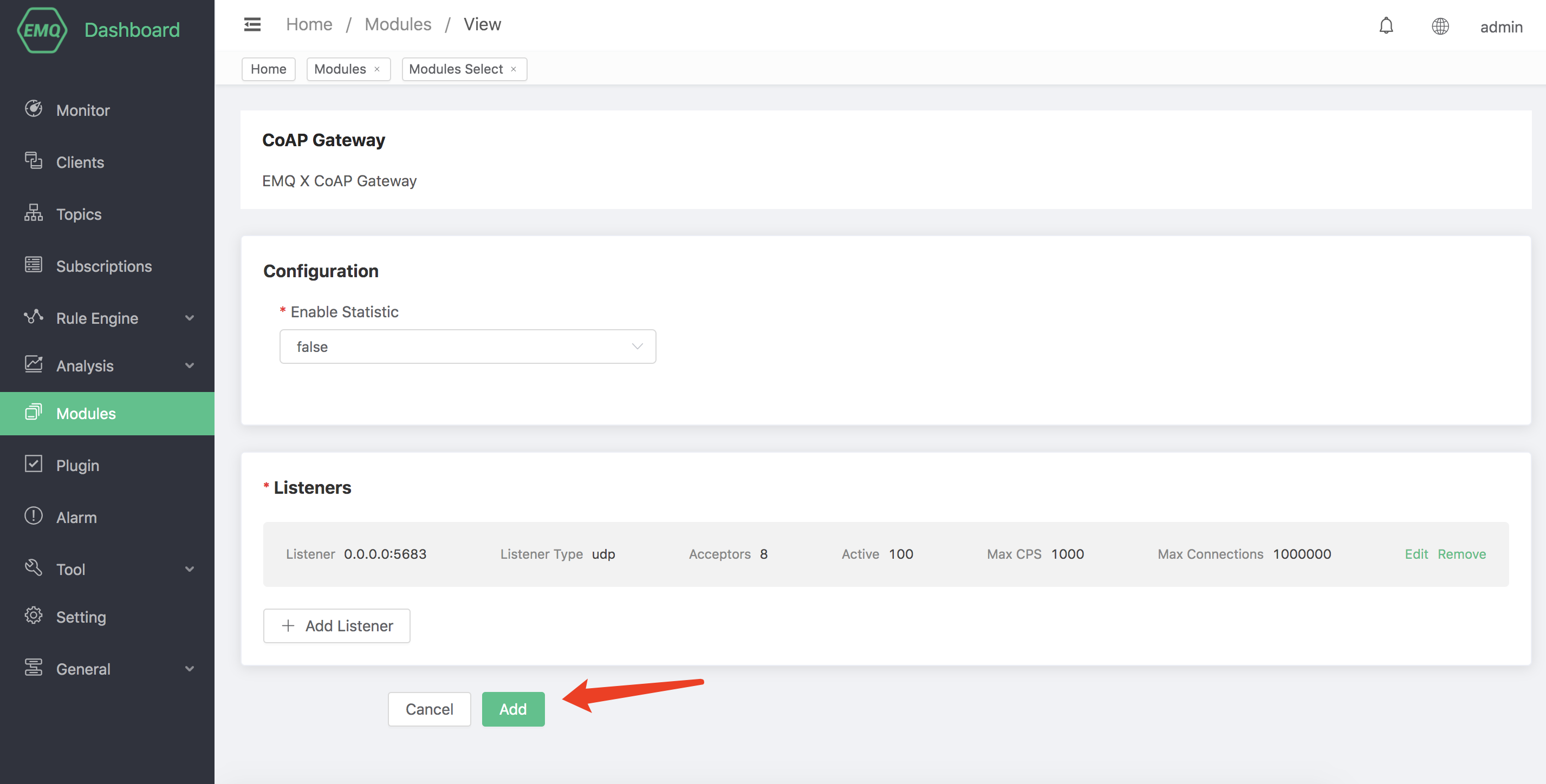
Task: Click the plus icon on Add Listener
Action: 288,626
